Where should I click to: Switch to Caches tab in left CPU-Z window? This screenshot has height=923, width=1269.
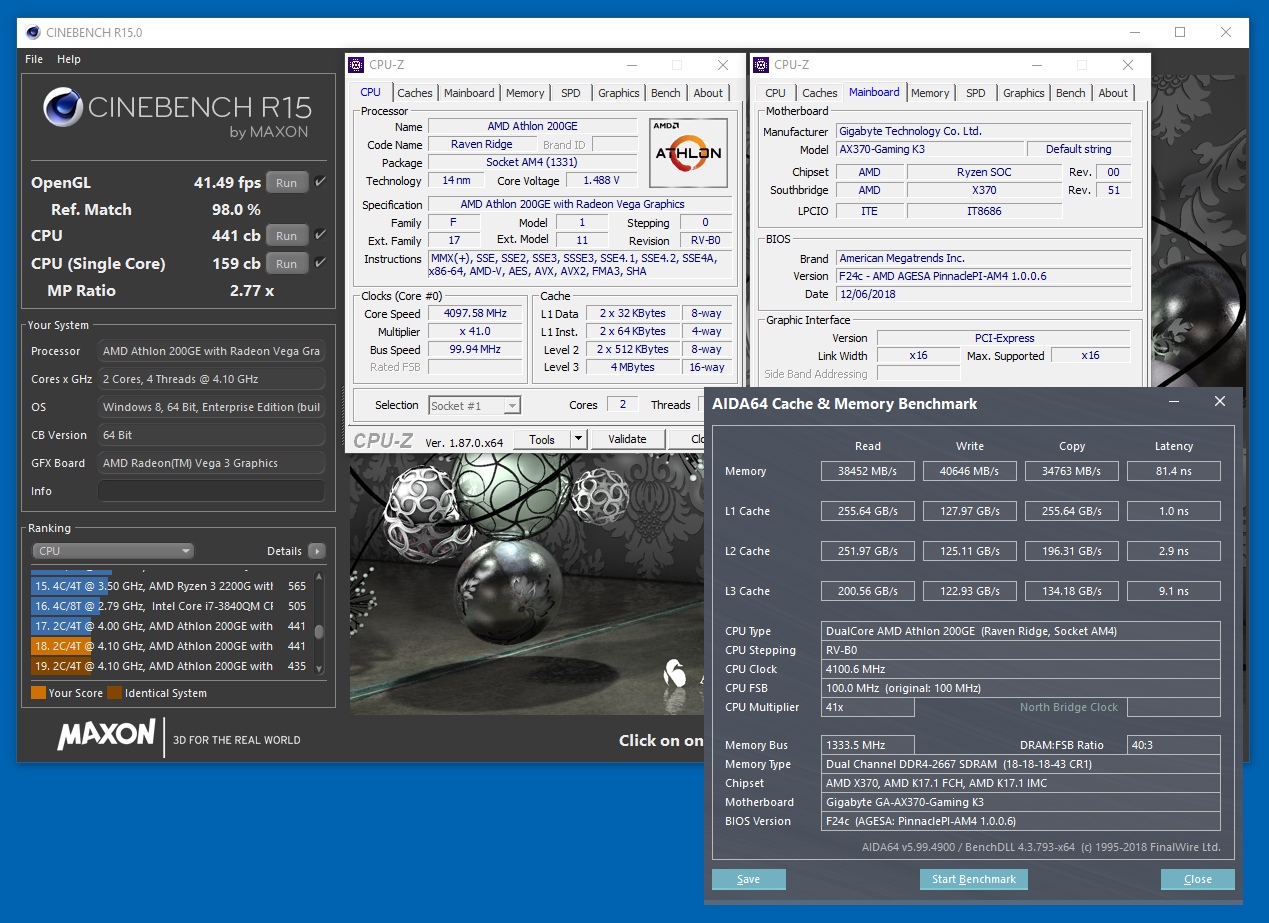pyautogui.click(x=415, y=93)
